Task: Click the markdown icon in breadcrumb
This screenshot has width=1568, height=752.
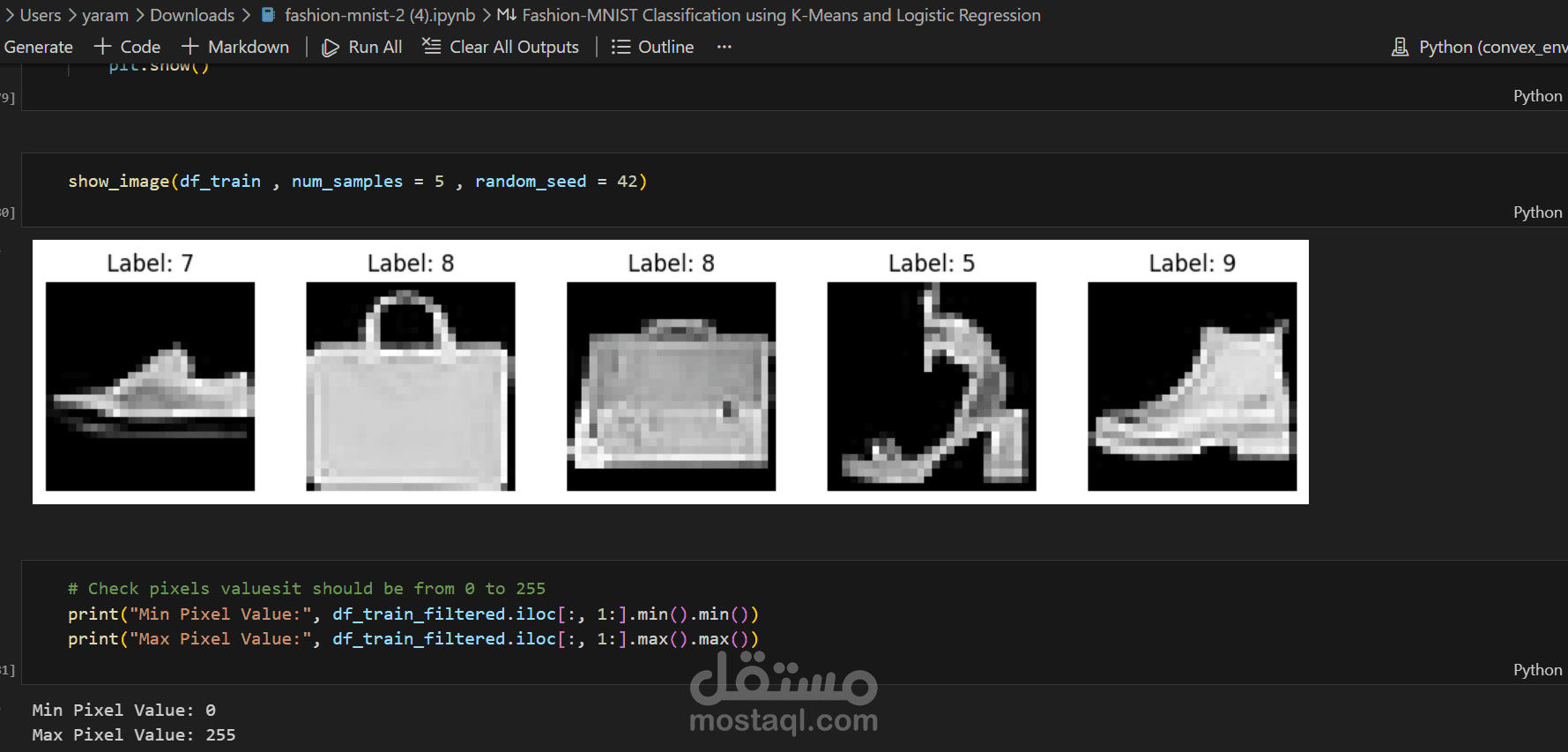Action: point(506,15)
